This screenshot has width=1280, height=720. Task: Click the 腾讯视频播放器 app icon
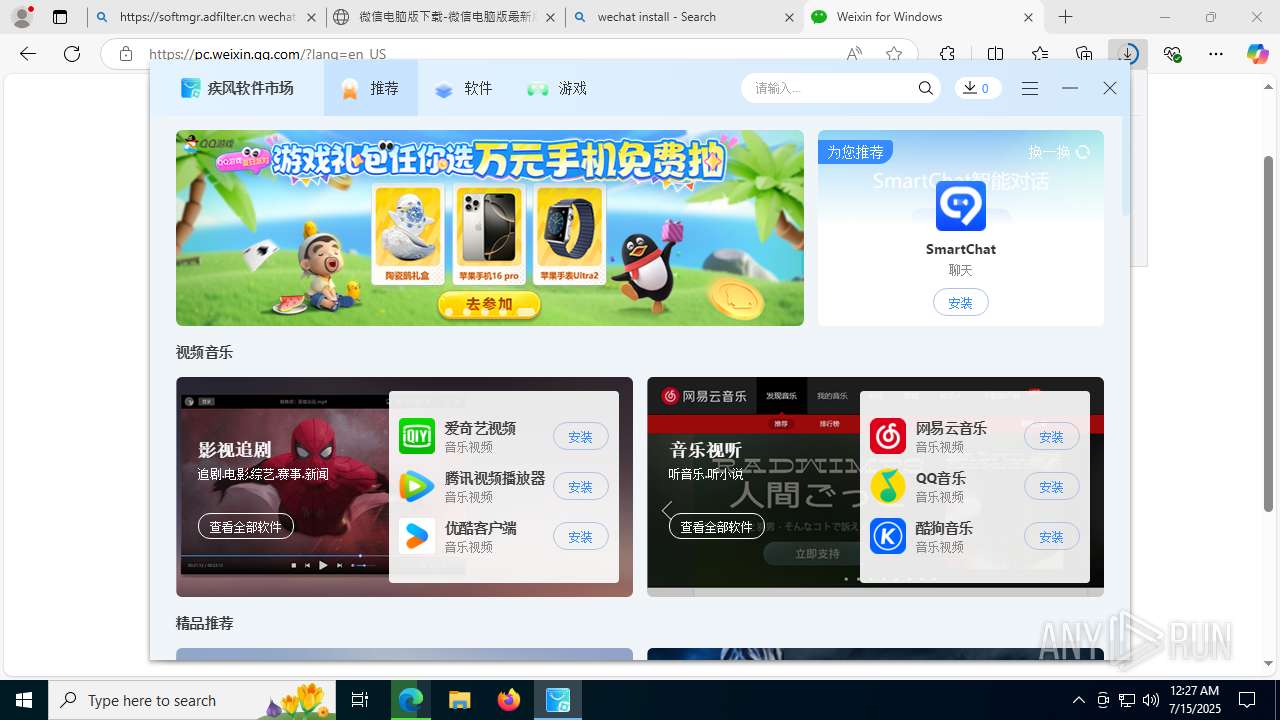pos(417,486)
